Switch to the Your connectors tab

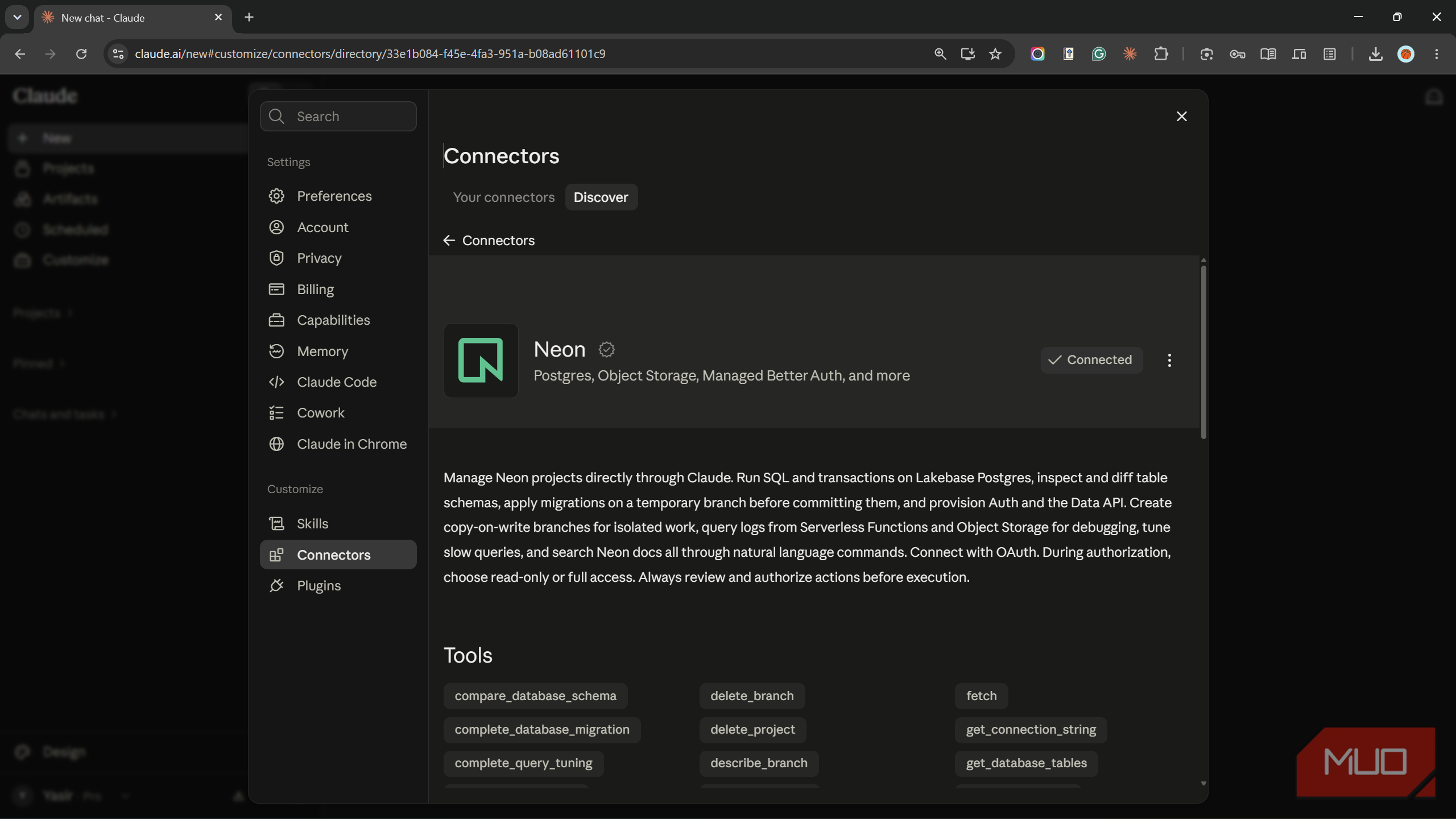[504, 197]
